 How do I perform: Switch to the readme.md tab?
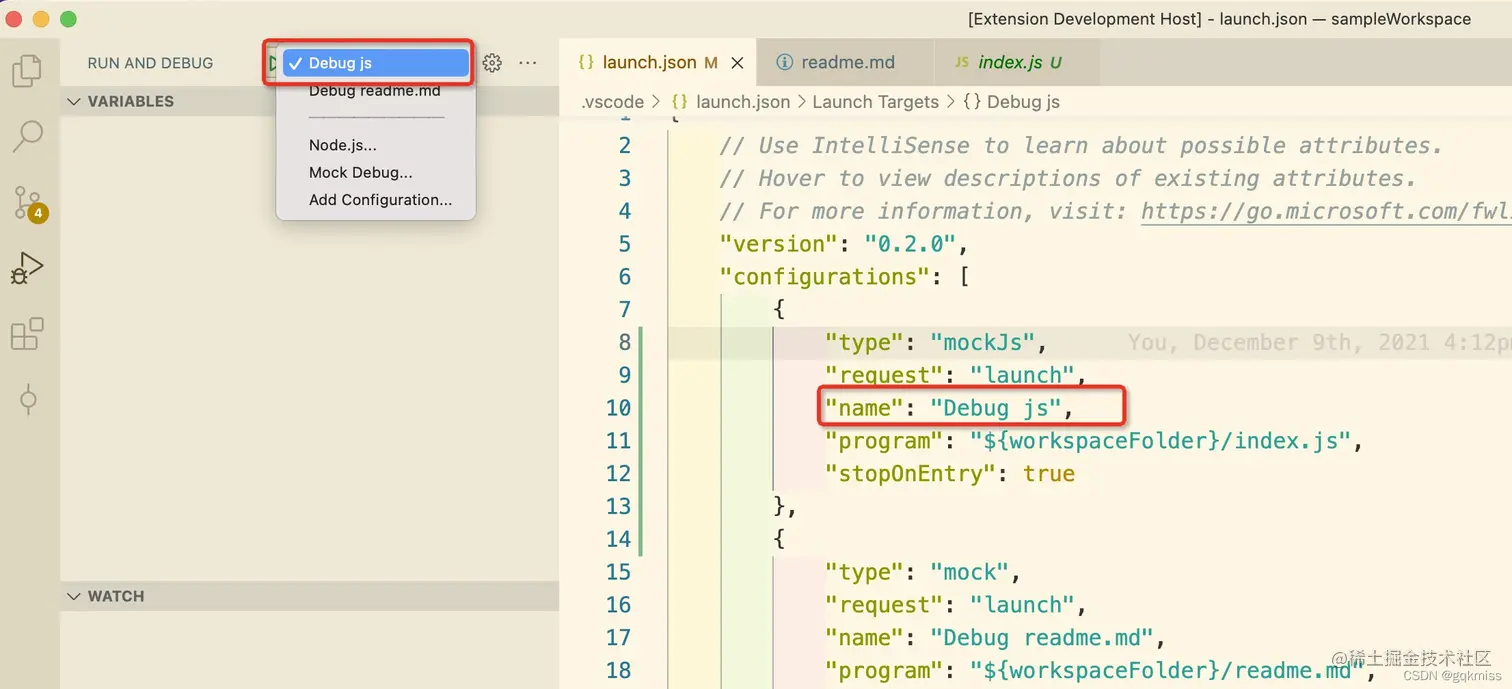845,62
